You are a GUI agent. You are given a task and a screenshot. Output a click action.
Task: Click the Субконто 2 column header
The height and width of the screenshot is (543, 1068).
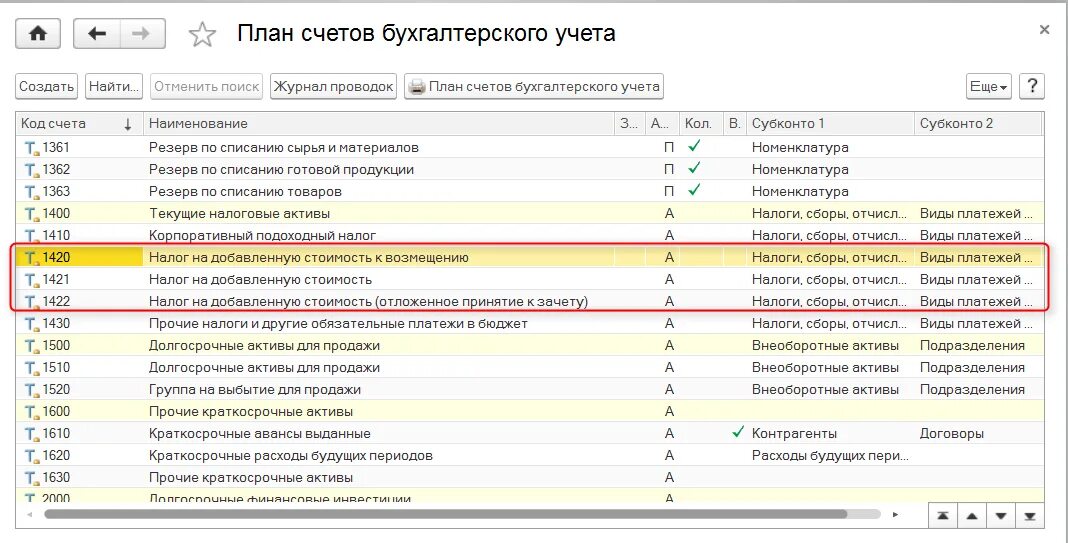(x=978, y=123)
